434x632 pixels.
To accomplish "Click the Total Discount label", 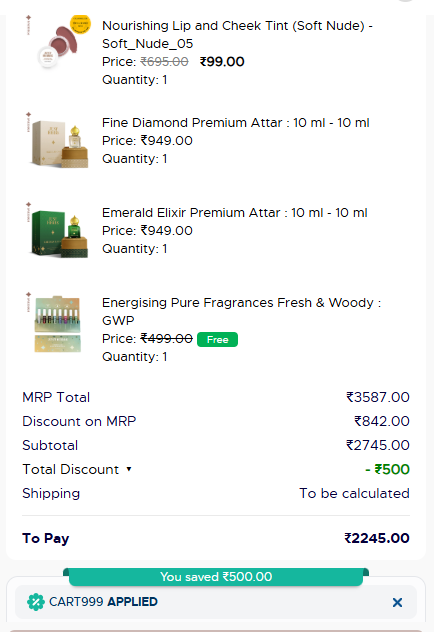I will tap(71, 469).
